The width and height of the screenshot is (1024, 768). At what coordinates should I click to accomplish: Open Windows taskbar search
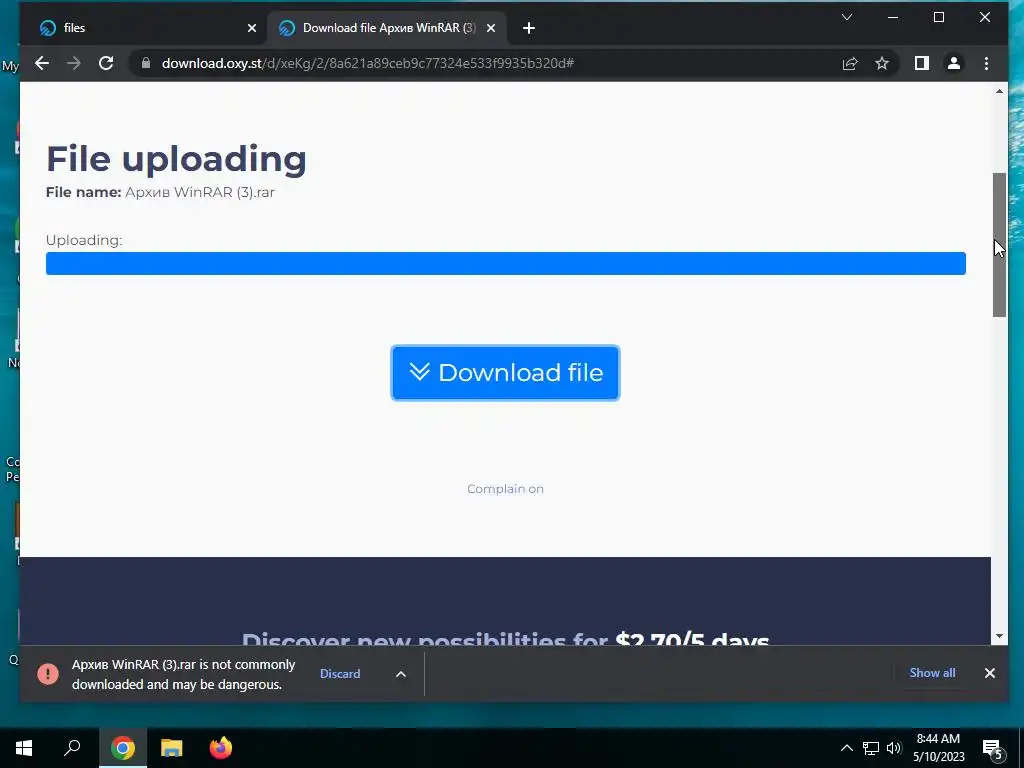(72, 748)
